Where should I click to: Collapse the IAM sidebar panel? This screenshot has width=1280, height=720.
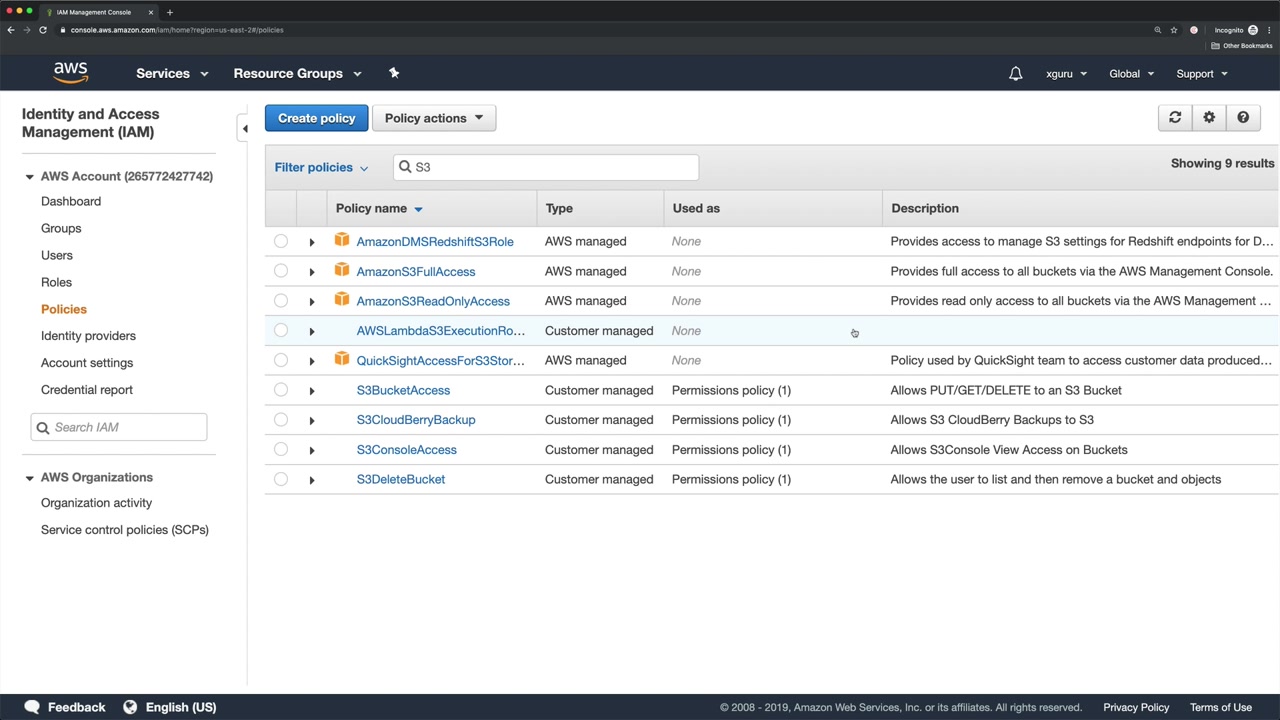pos(244,129)
